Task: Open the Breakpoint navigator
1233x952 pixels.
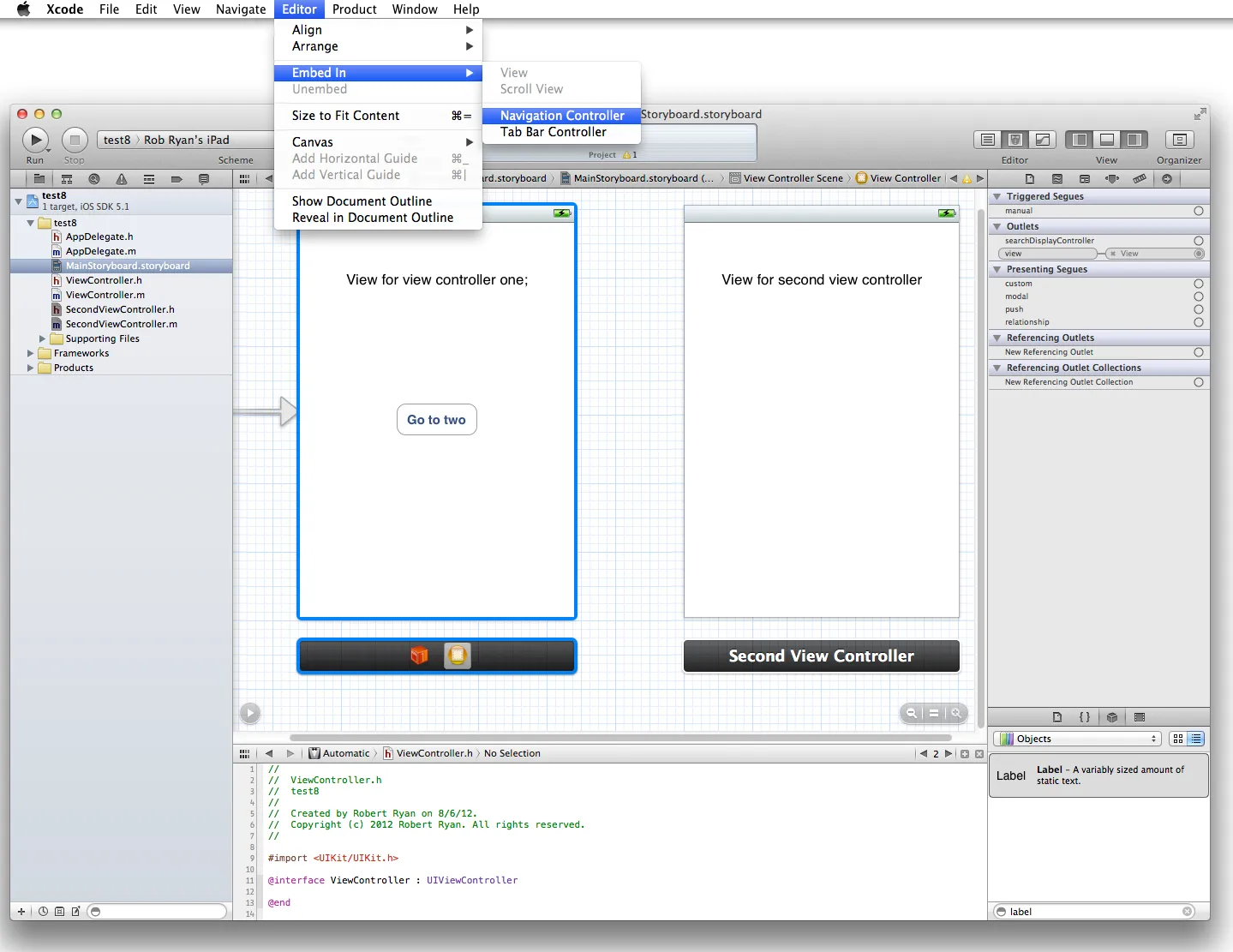Action: (177, 179)
